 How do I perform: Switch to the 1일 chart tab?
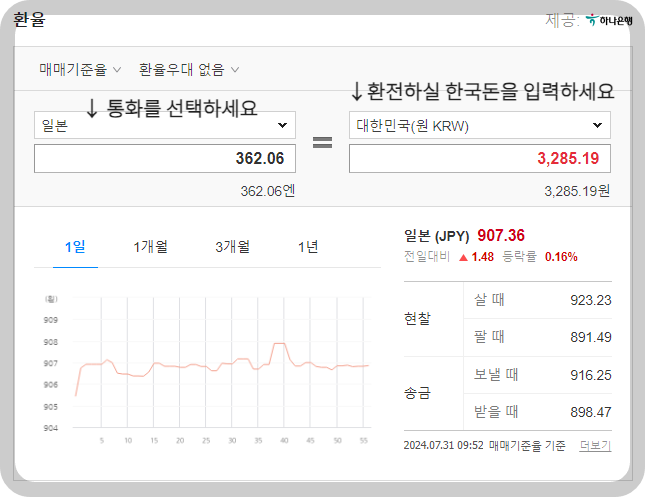click(x=75, y=247)
